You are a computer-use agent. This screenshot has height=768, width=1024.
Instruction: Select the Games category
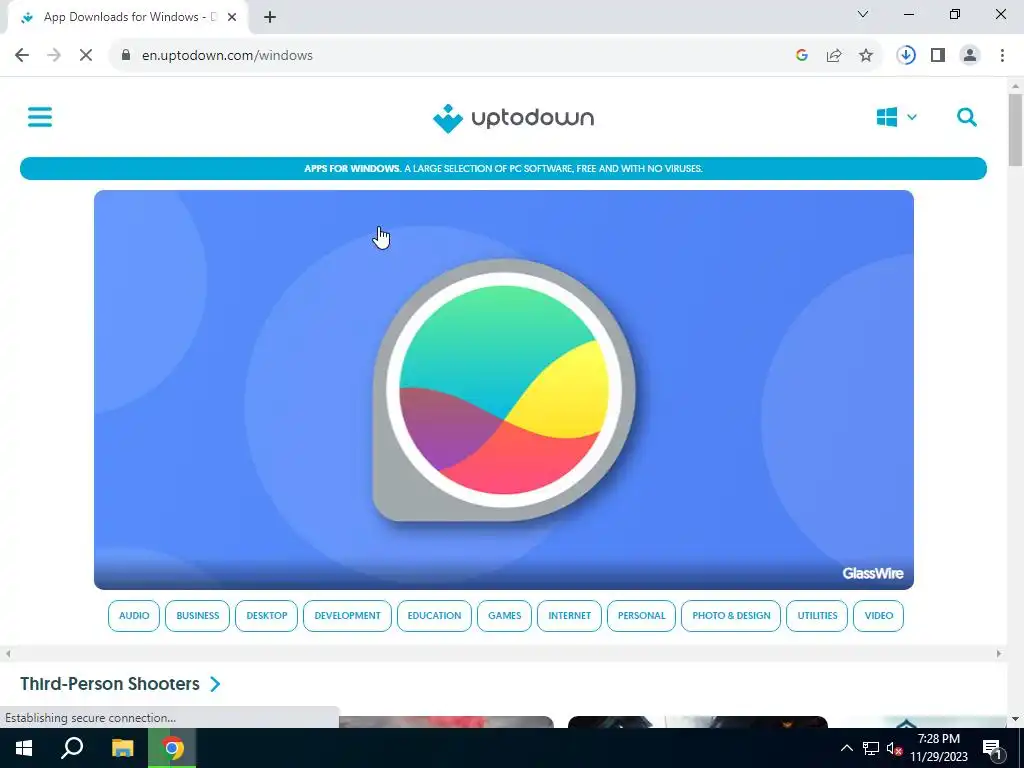pos(504,616)
